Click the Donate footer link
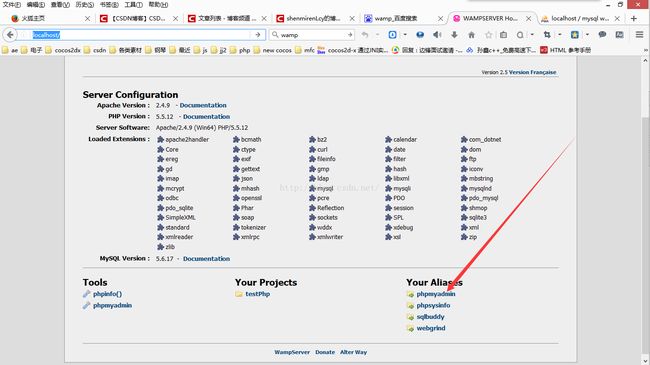The width and height of the screenshot is (650, 365). pyautogui.click(x=325, y=352)
